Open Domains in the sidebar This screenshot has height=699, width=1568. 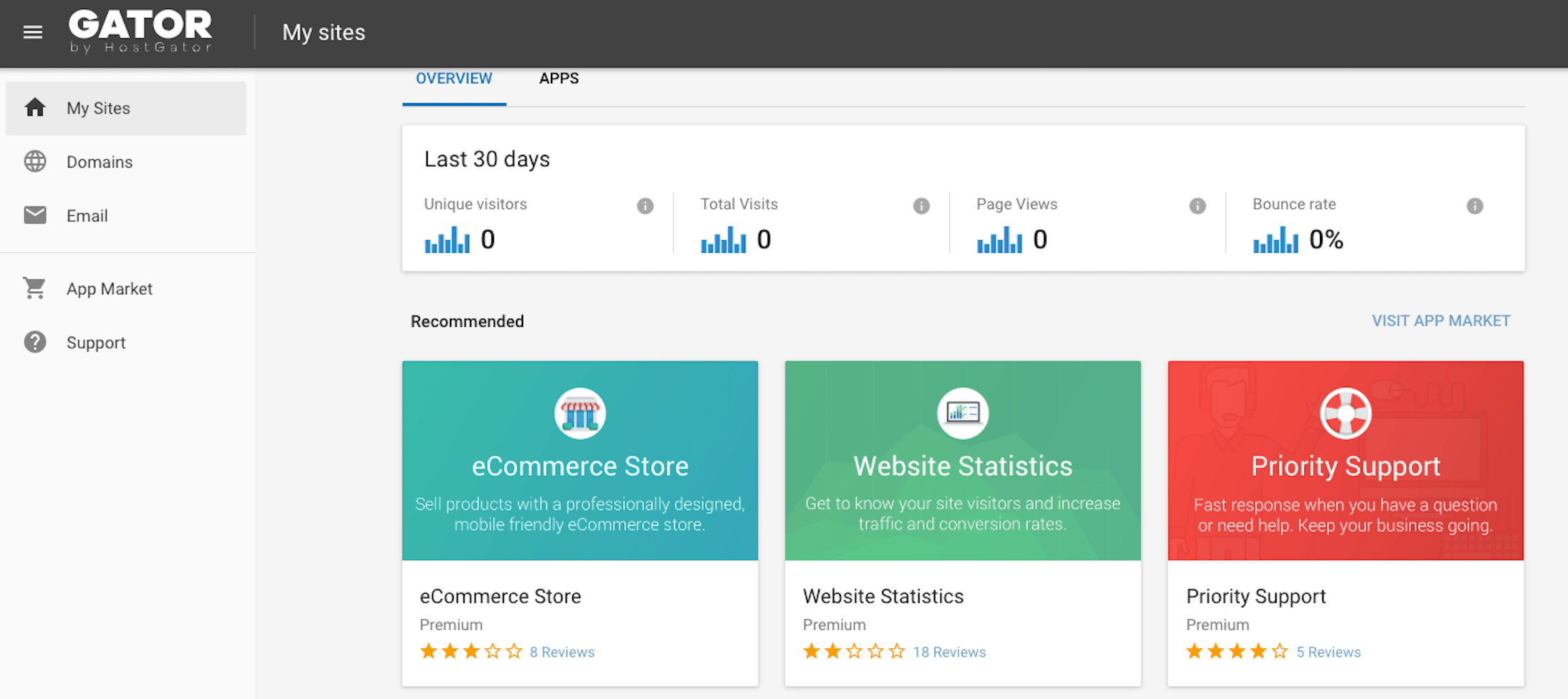100,162
